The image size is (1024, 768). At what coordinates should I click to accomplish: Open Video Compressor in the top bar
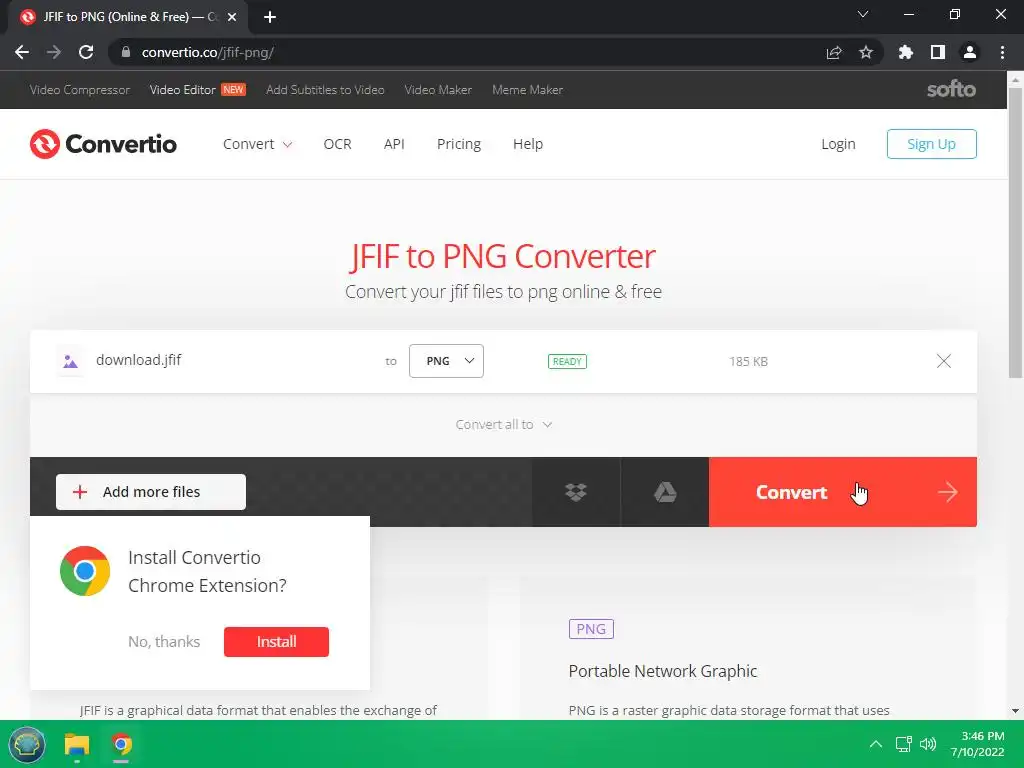(x=80, y=89)
